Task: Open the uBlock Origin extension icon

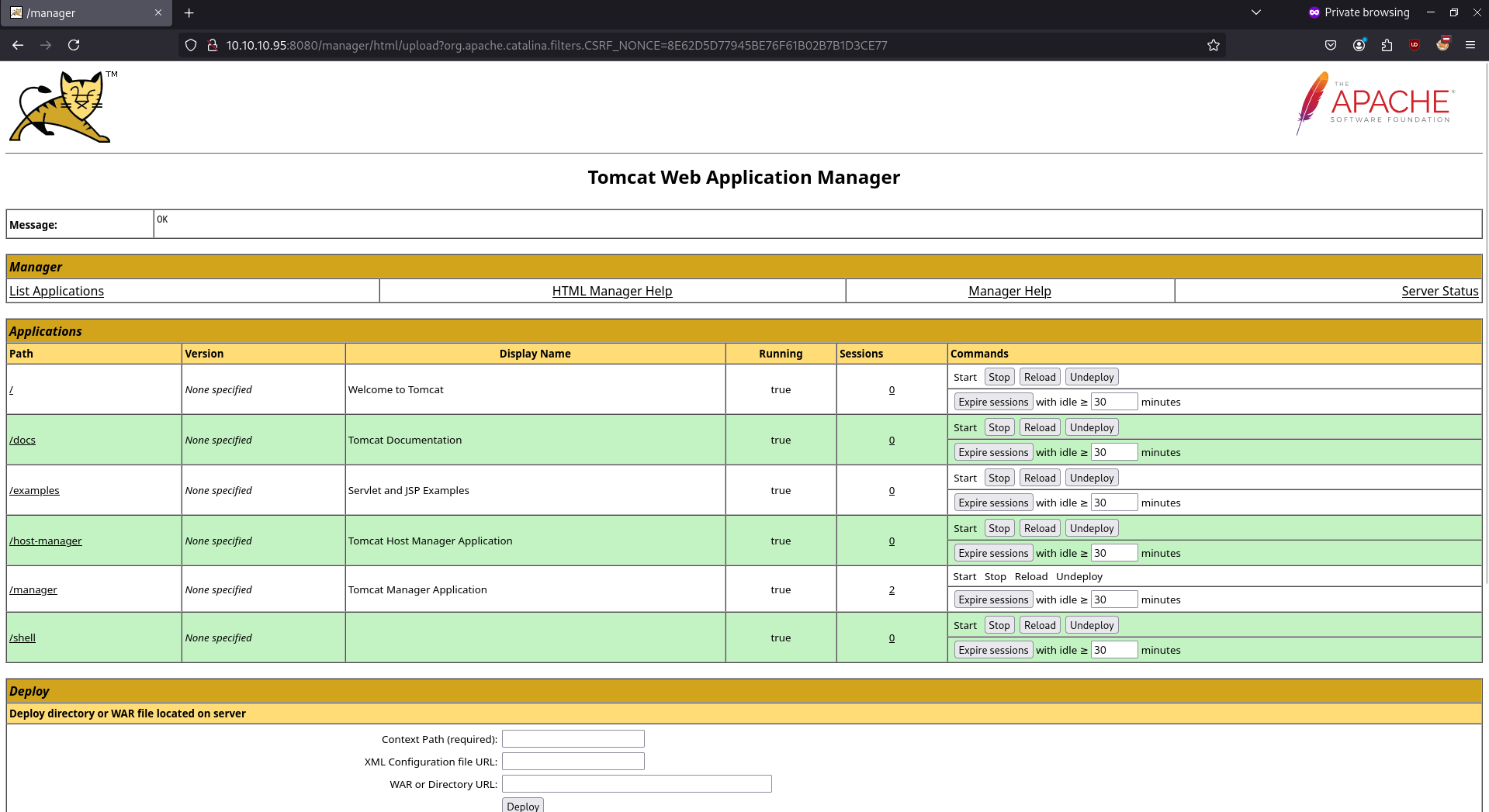Action: (x=1415, y=45)
